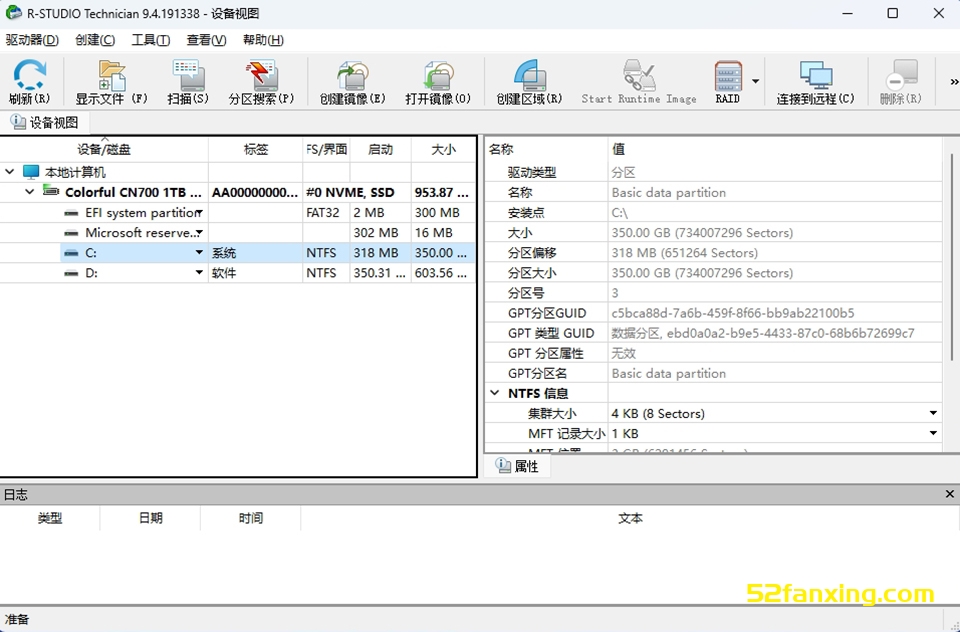
Task: Click the 软件 label cell
Action: (255, 273)
